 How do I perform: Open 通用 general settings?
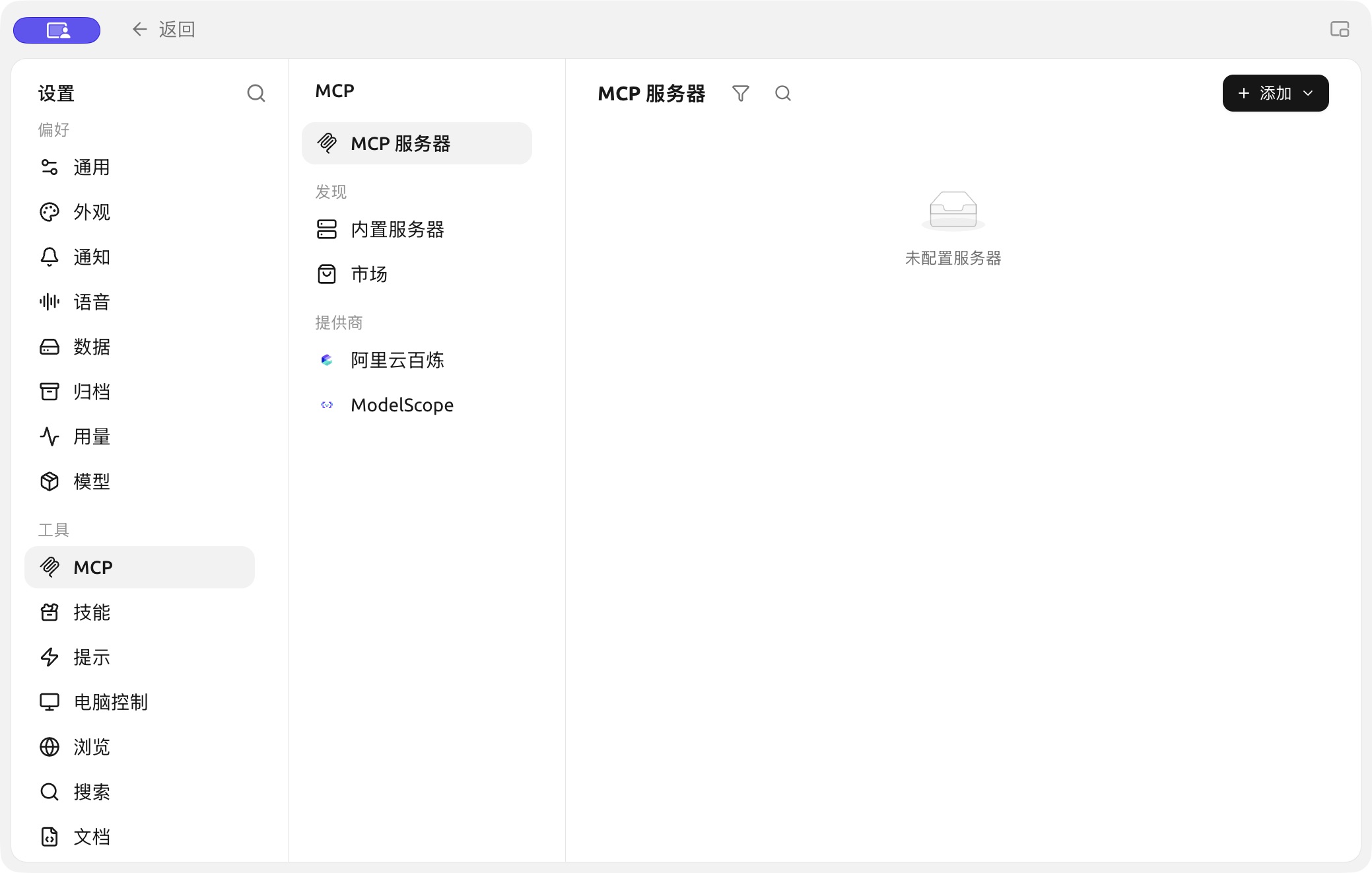click(139, 167)
